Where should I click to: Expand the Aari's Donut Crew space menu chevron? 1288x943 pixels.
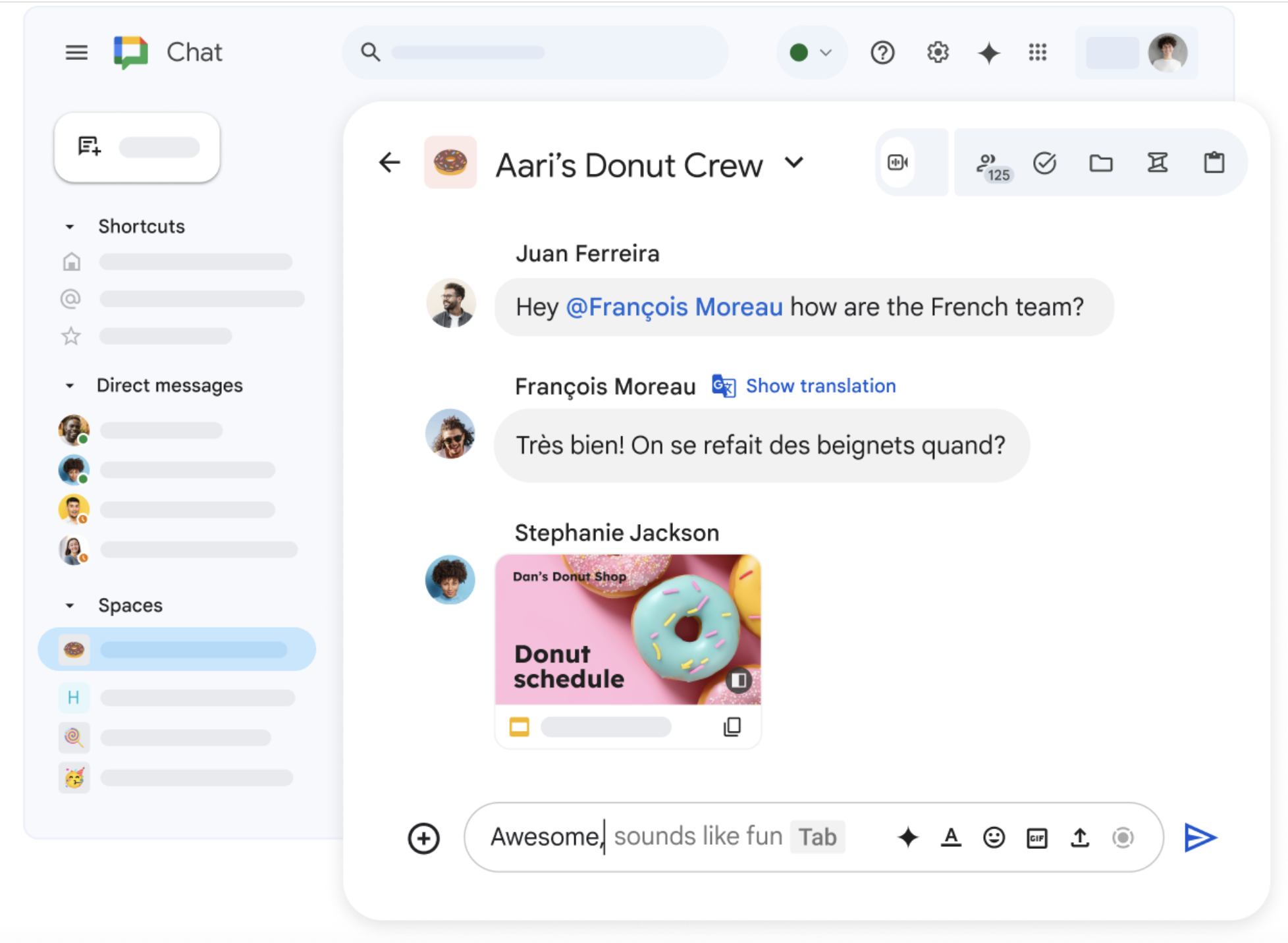[x=795, y=162]
